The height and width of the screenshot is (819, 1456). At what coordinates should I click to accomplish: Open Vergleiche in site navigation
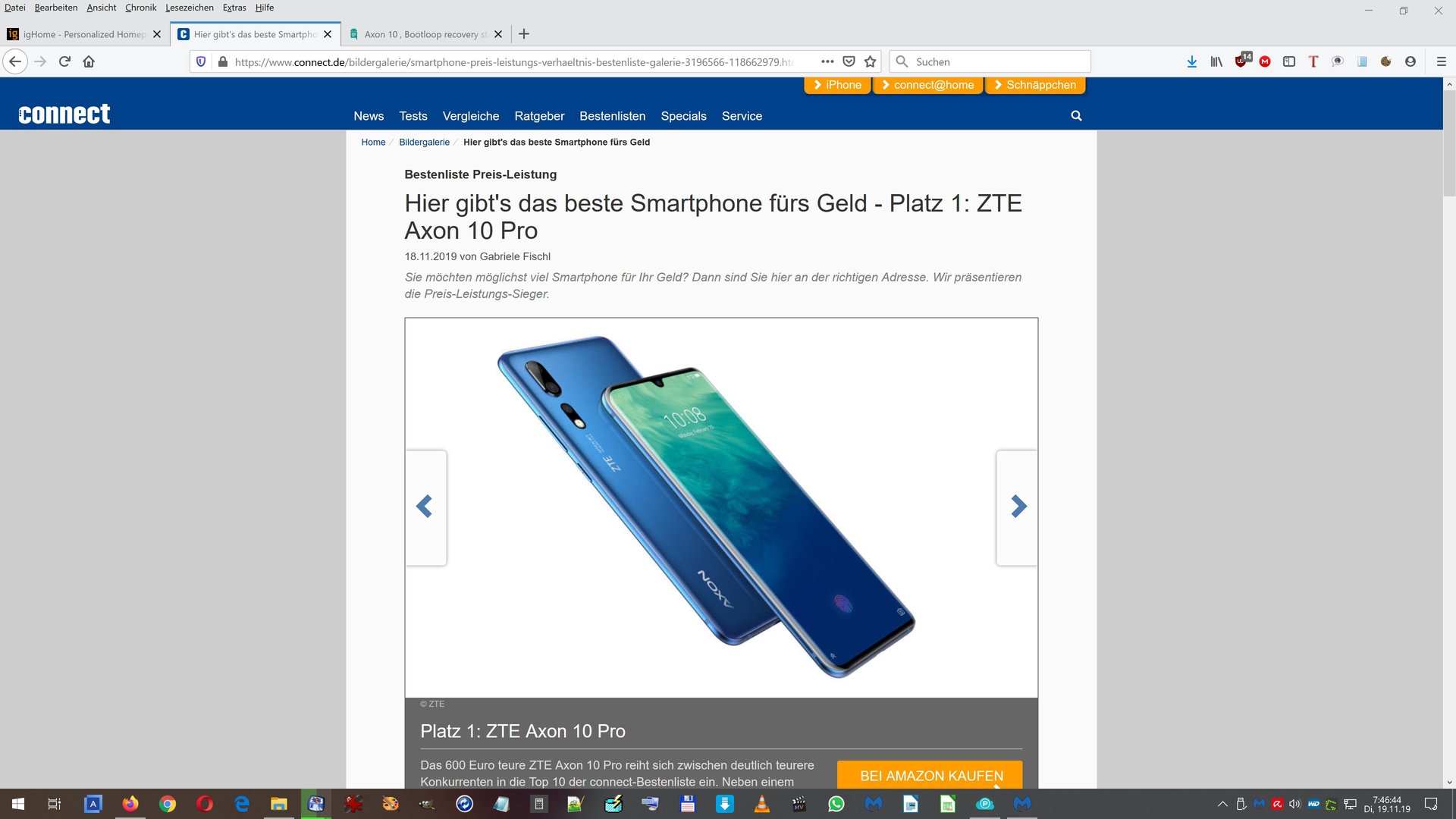click(x=471, y=116)
